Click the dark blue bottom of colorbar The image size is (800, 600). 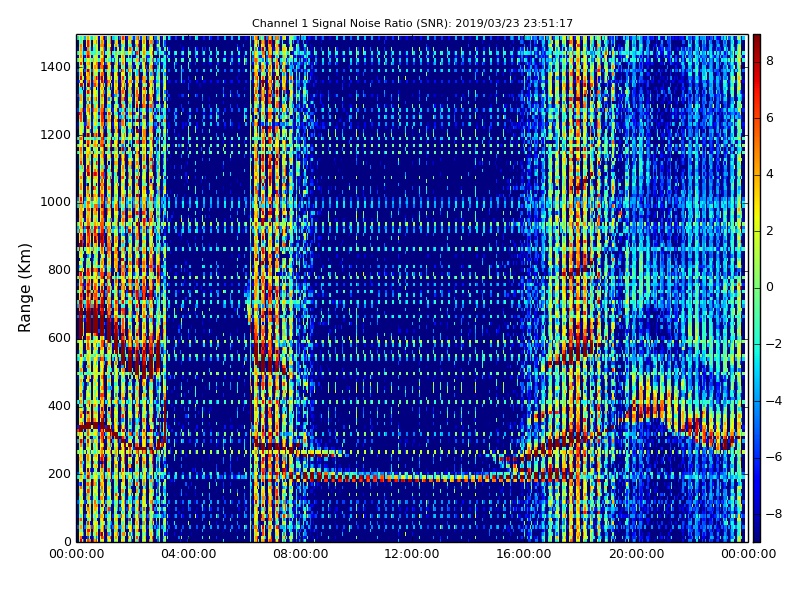(757, 533)
